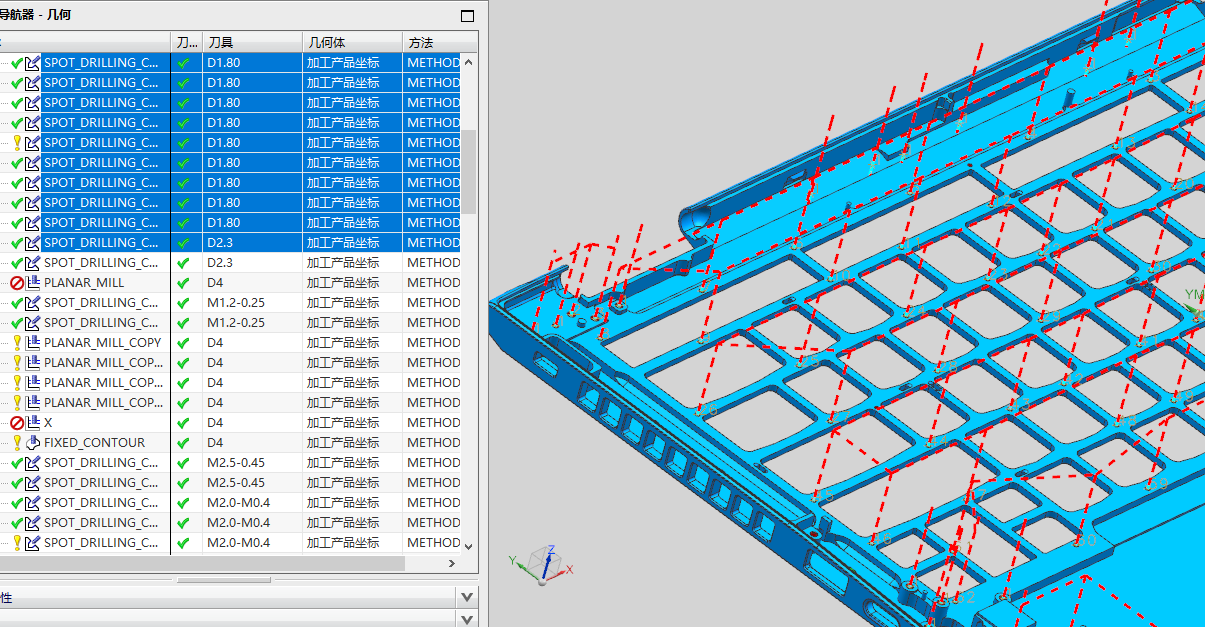The width and height of the screenshot is (1205, 627).
Task: Click the operation list scroll-down arrow
Action: tap(469, 546)
